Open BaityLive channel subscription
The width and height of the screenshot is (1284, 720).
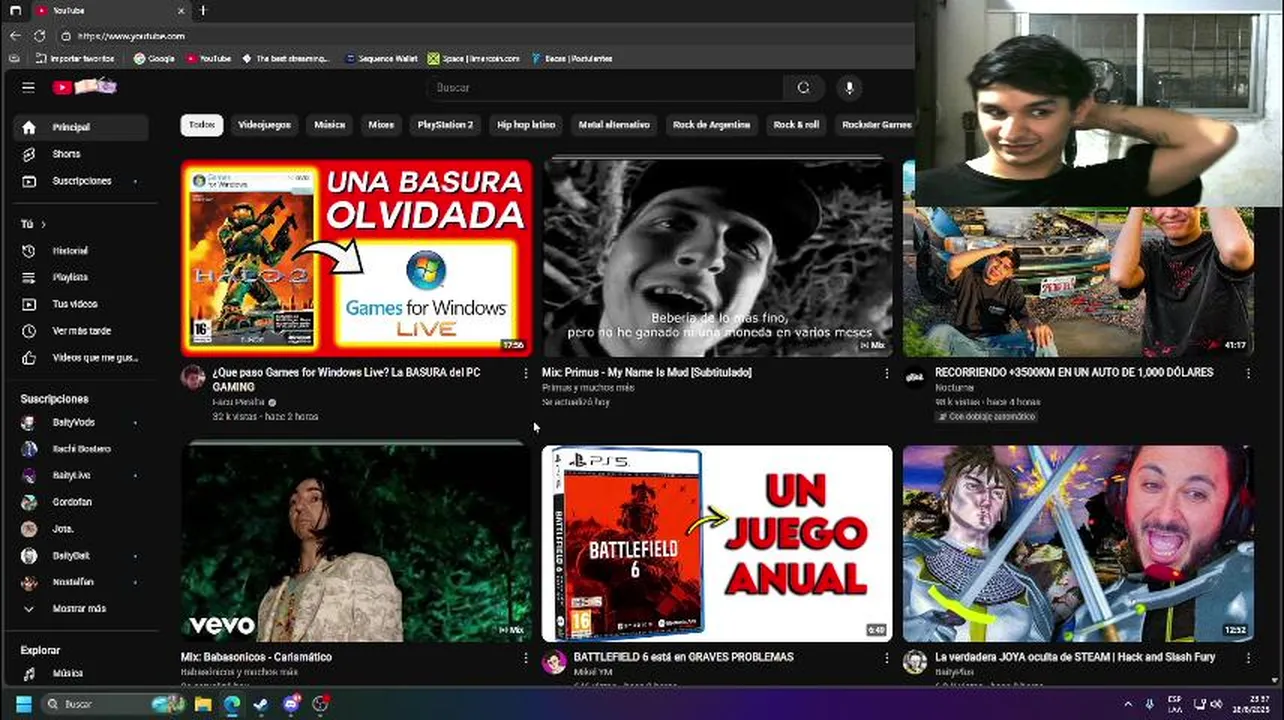[80, 475]
